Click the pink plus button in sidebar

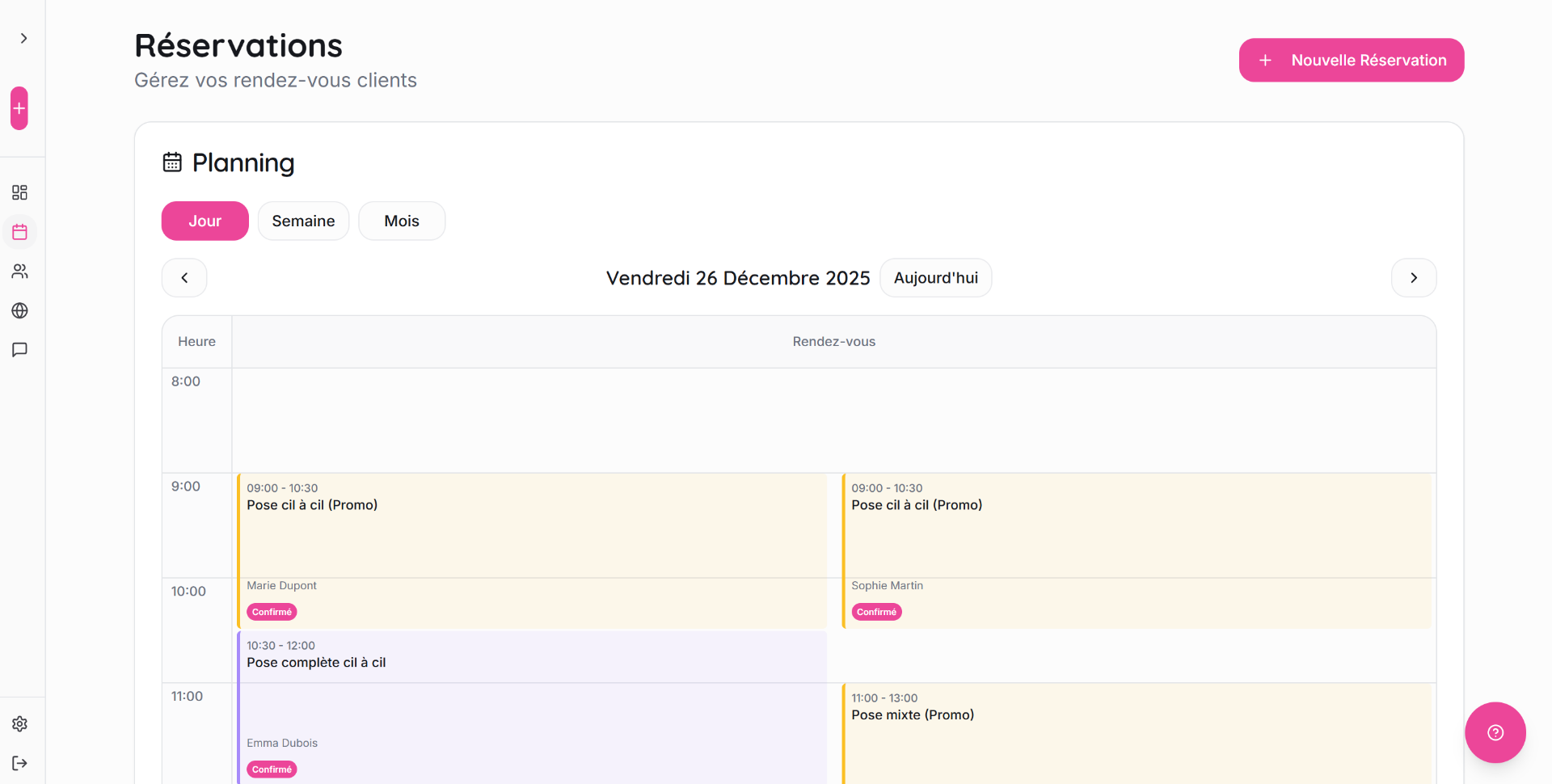19,108
